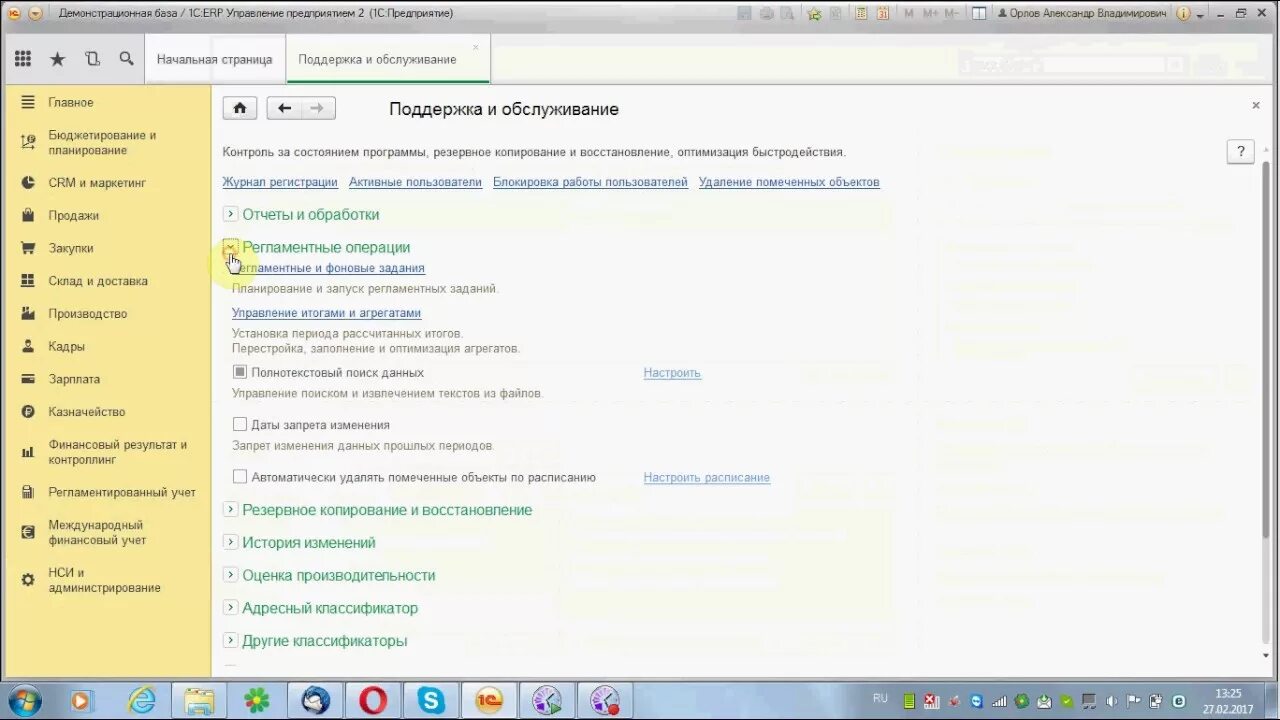Screen dimensions: 1280x720
Task: Enable Даты запрета изменения checkbox
Action: pyautogui.click(x=240, y=424)
